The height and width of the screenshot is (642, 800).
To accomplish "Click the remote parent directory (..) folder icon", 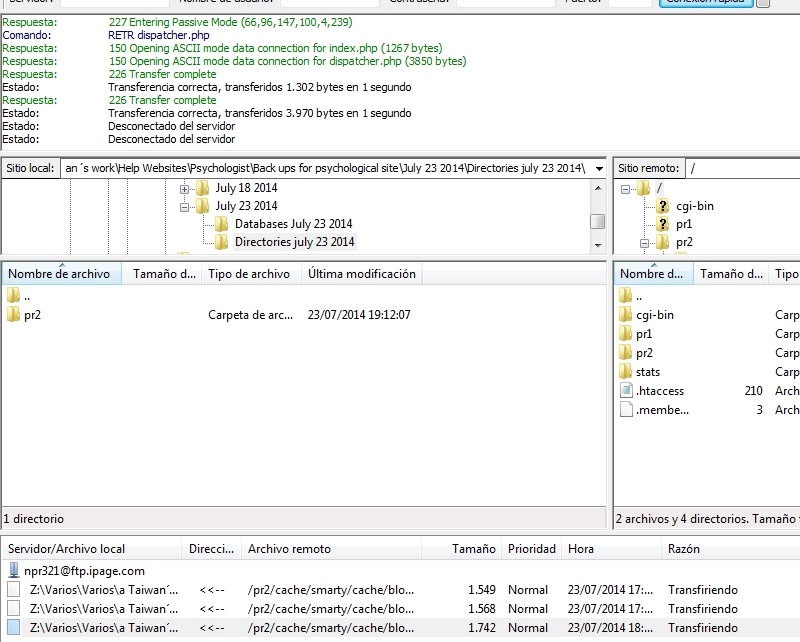I will (626, 295).
